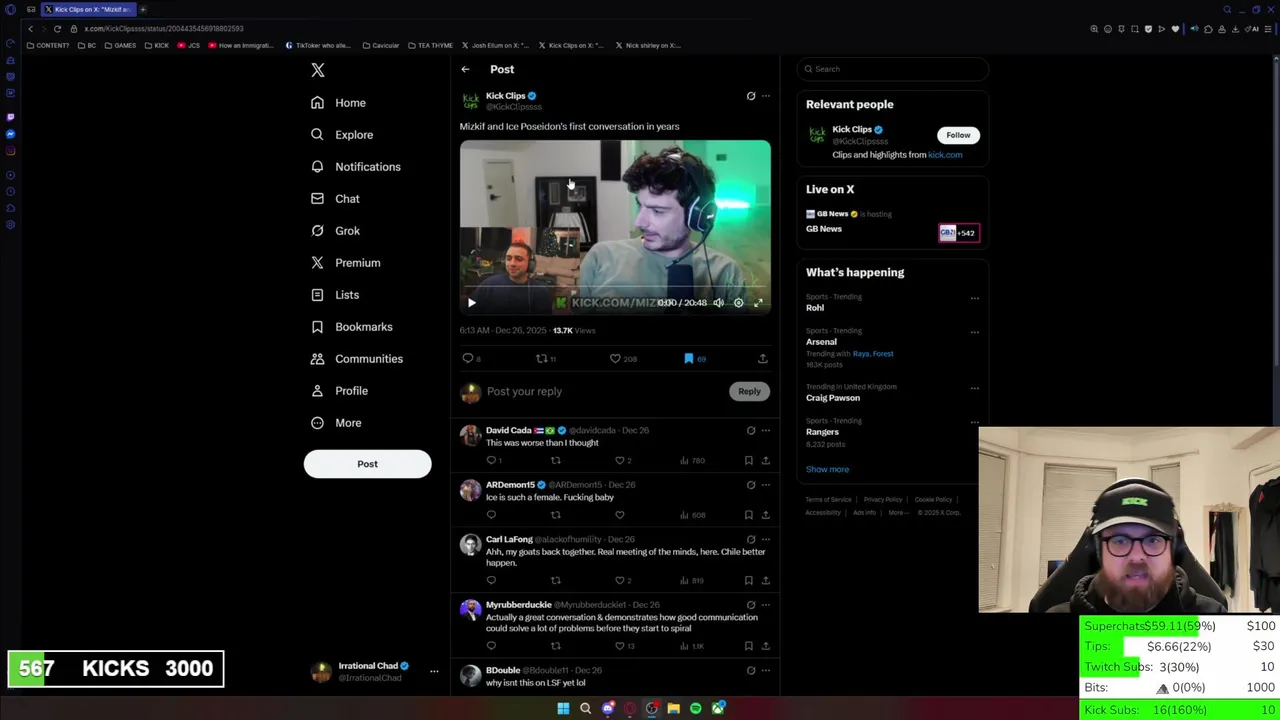Reply to main post comment icon
Image resolution: width=1280 pixels, height=720 pixels.
click(x=468, y=358)
